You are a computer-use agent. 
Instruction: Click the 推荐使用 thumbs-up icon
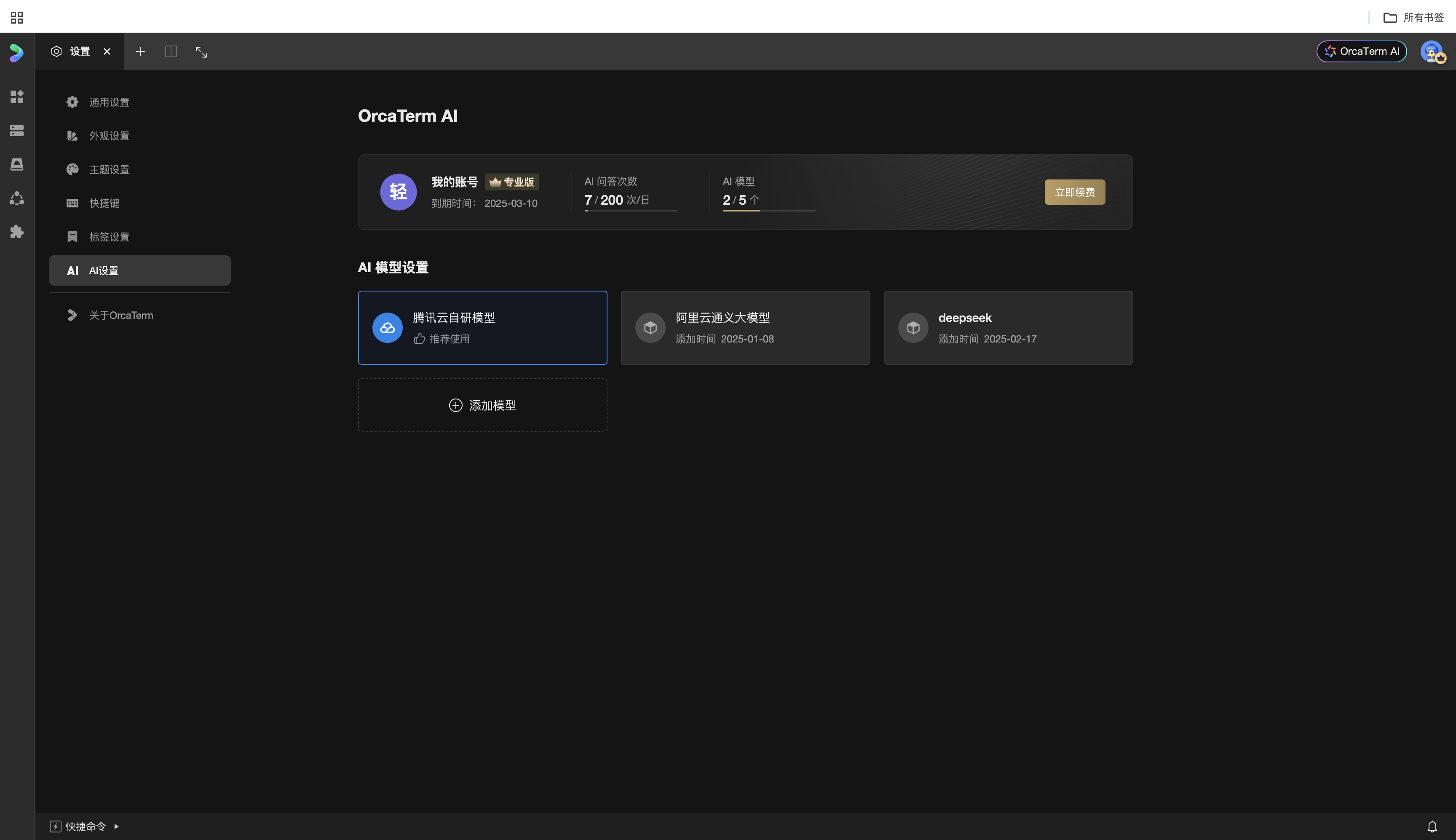(x=419, y=339)
